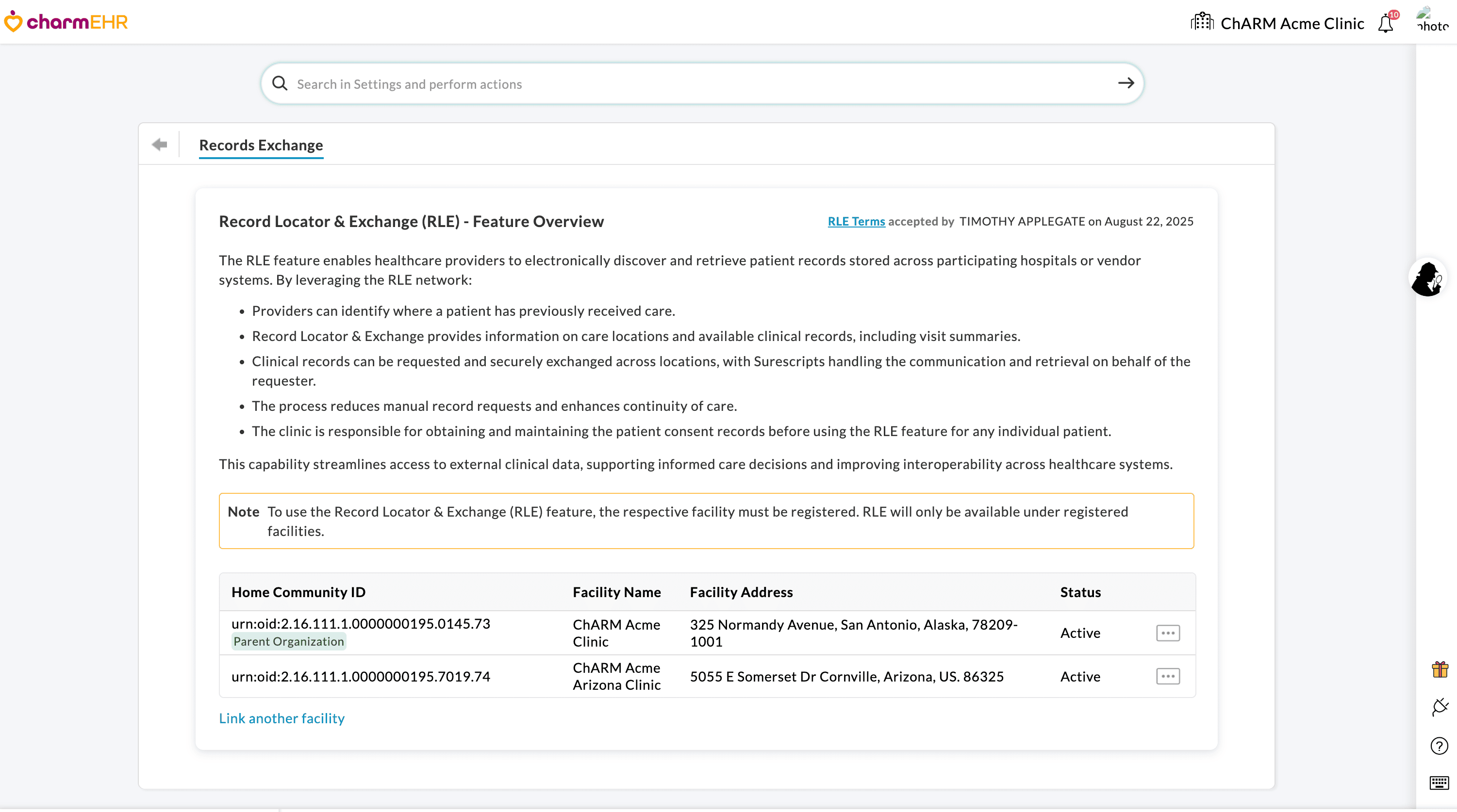Go back using the left arrow
Viewport: 1457px width, 812px height.
160,145
